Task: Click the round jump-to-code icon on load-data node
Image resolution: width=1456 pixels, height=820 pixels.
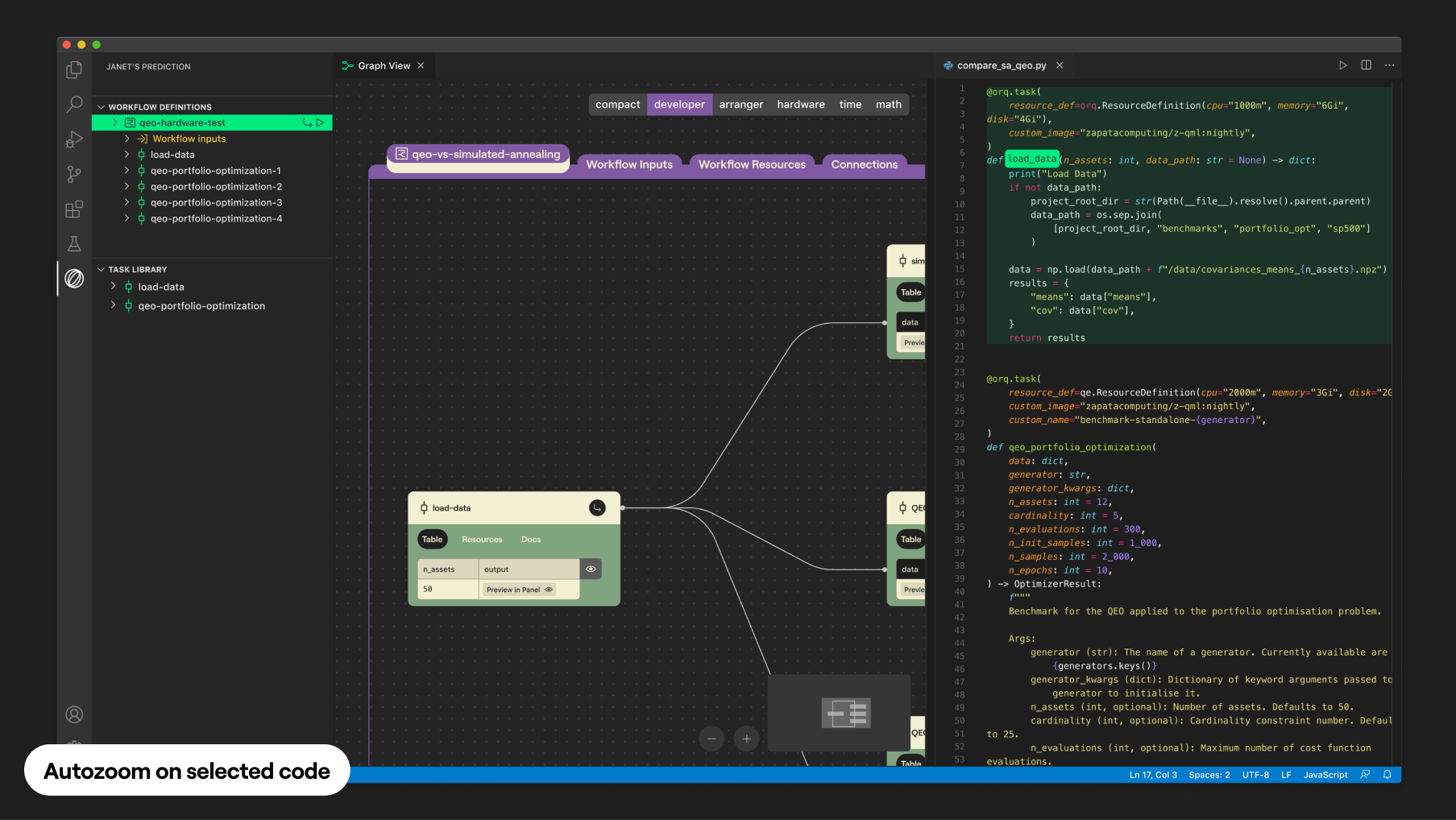Action: (597, 507)
